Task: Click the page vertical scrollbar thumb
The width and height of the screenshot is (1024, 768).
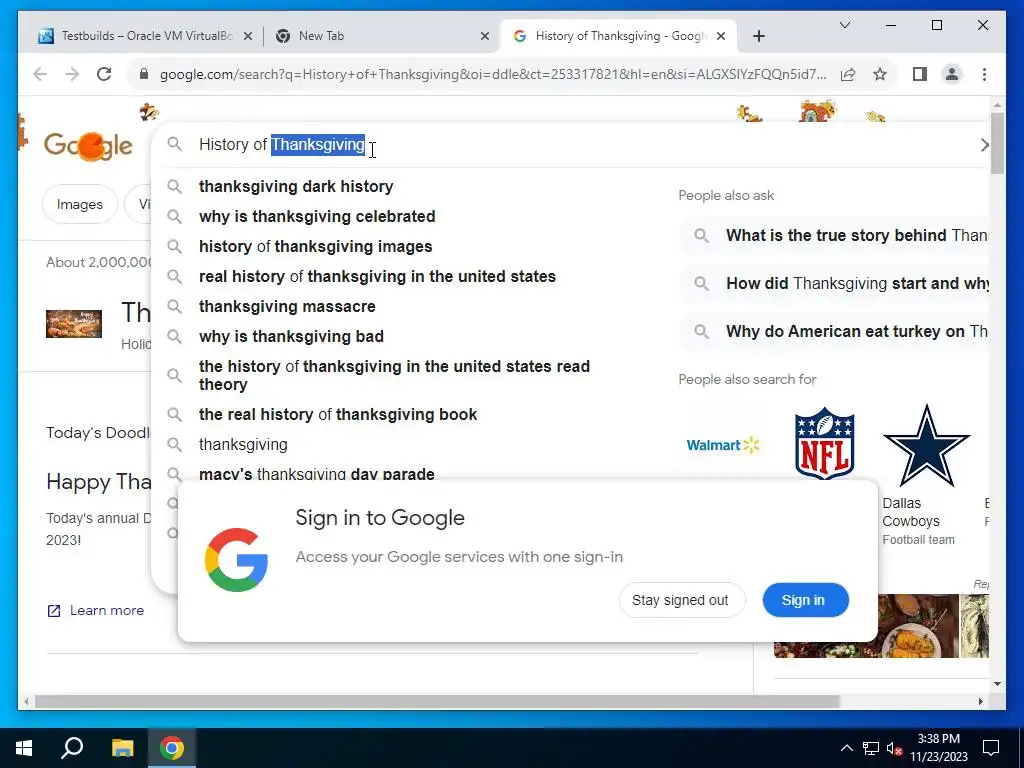Action: [997, 144]
